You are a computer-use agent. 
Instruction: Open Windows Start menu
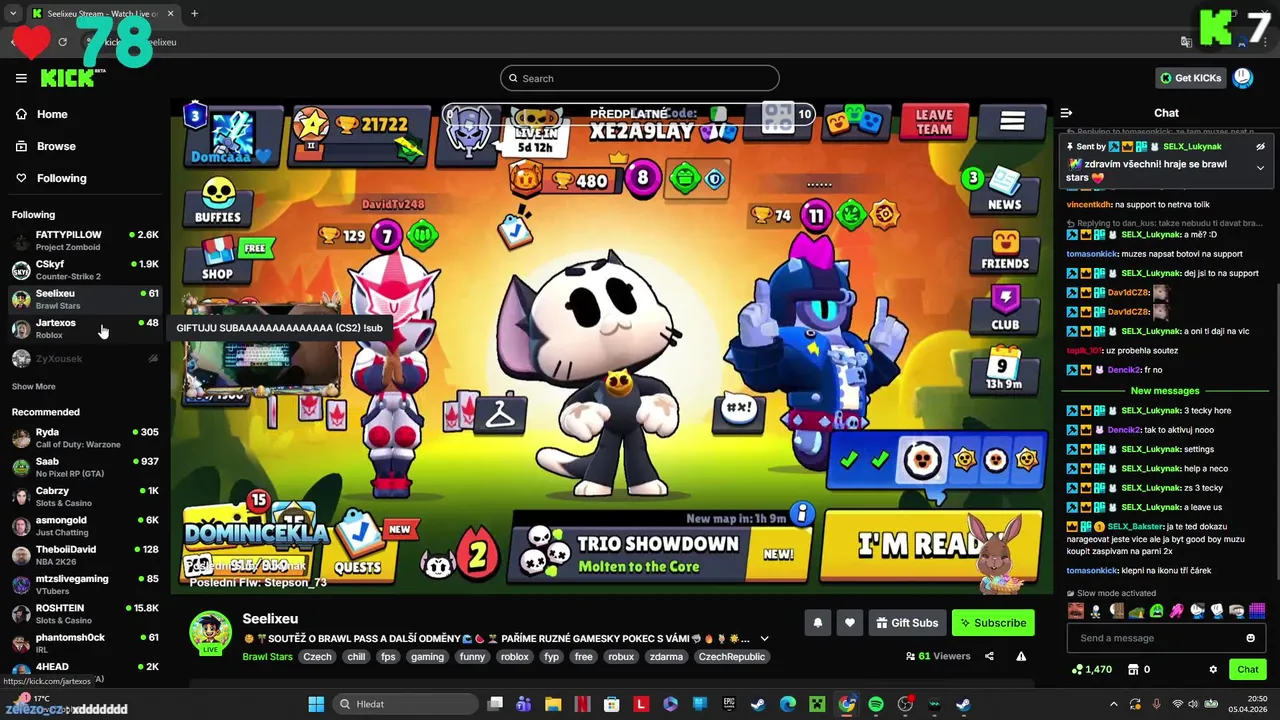pos(316,704)
